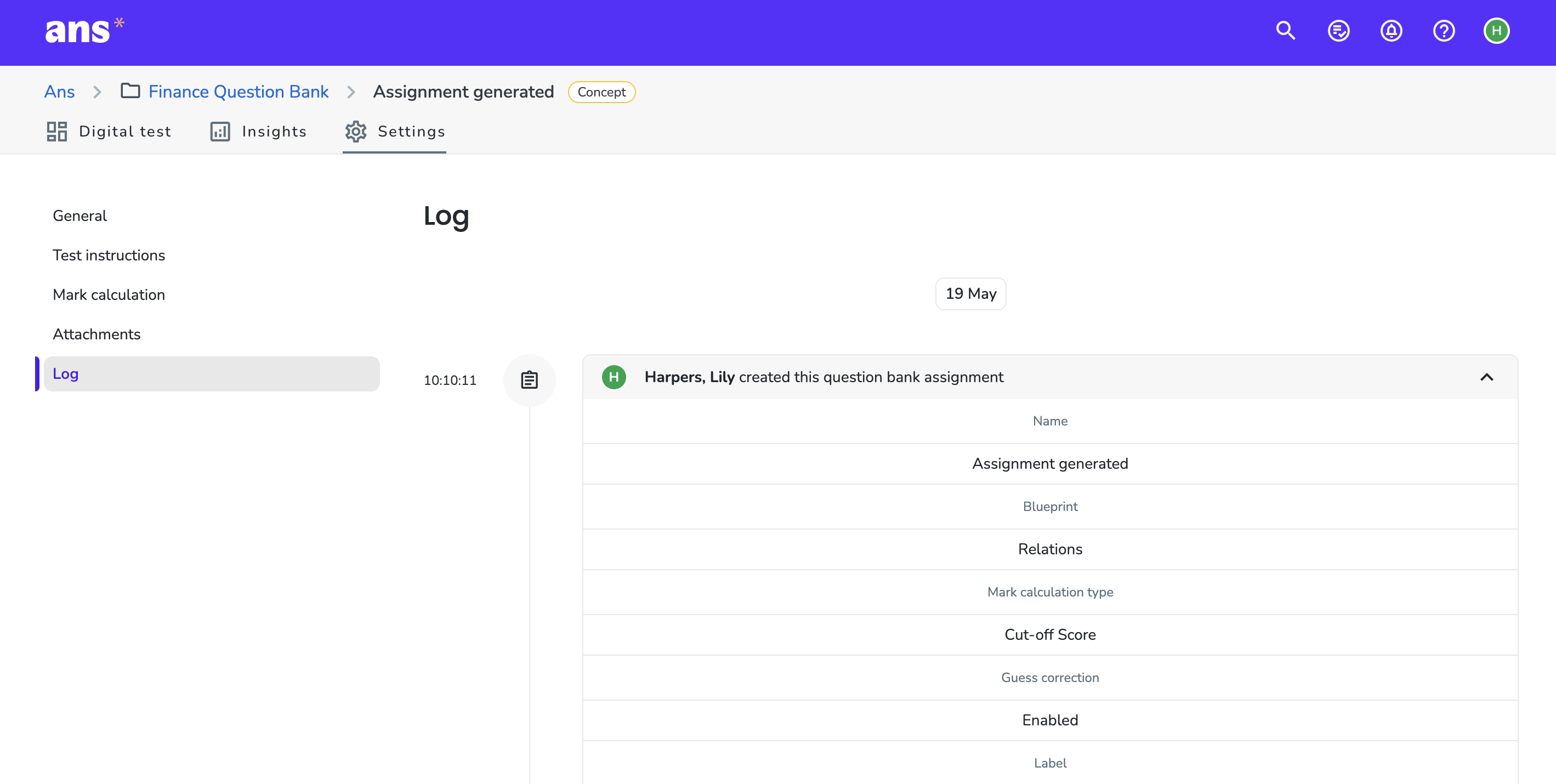This screenshot has height=784, width=1556.
Task: Click the 19 May date badge
Action: [970, 293]
